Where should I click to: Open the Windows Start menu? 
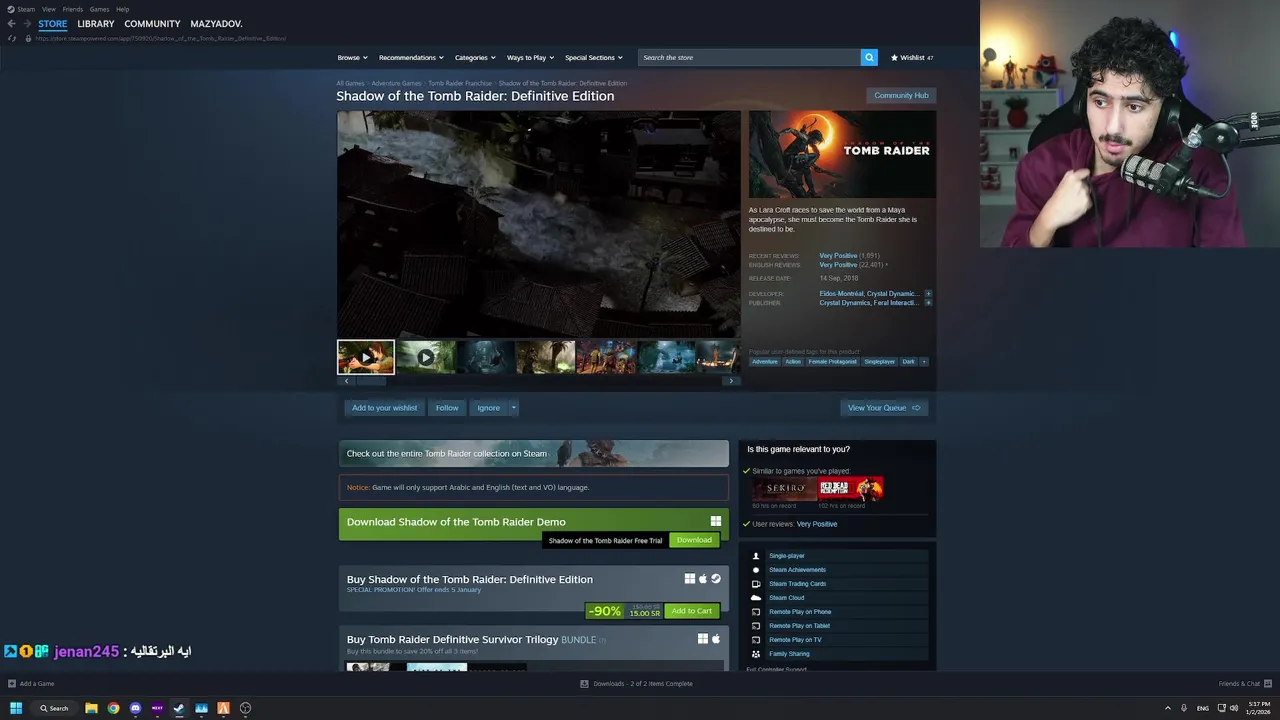16,708
